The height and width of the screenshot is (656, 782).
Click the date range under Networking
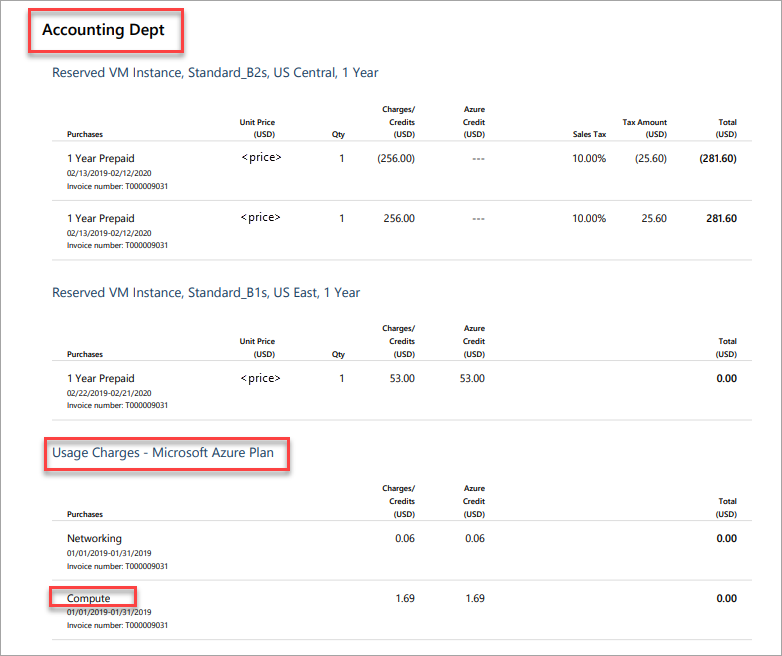pyautogui.click(x=109, y=552)
